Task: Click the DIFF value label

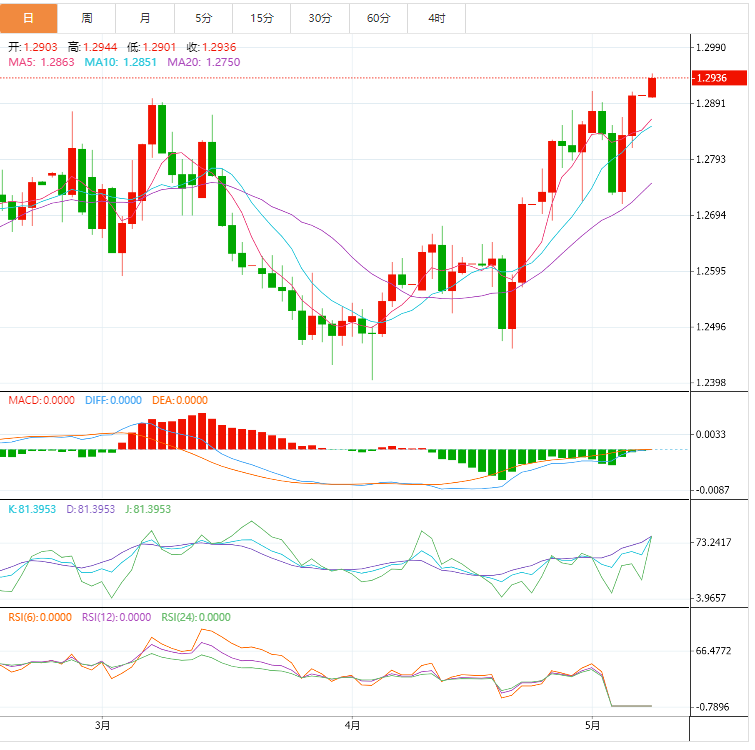Action: pyautogui.click(x=113, y=401)
